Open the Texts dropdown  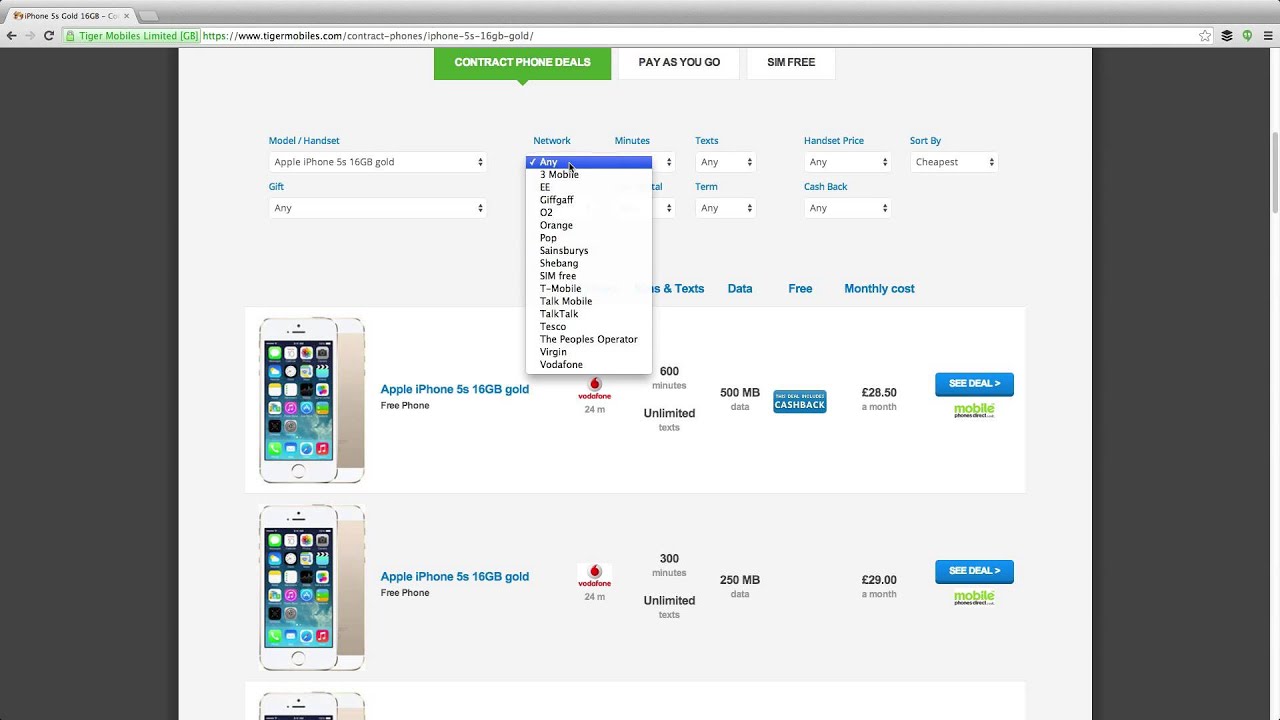725,162
